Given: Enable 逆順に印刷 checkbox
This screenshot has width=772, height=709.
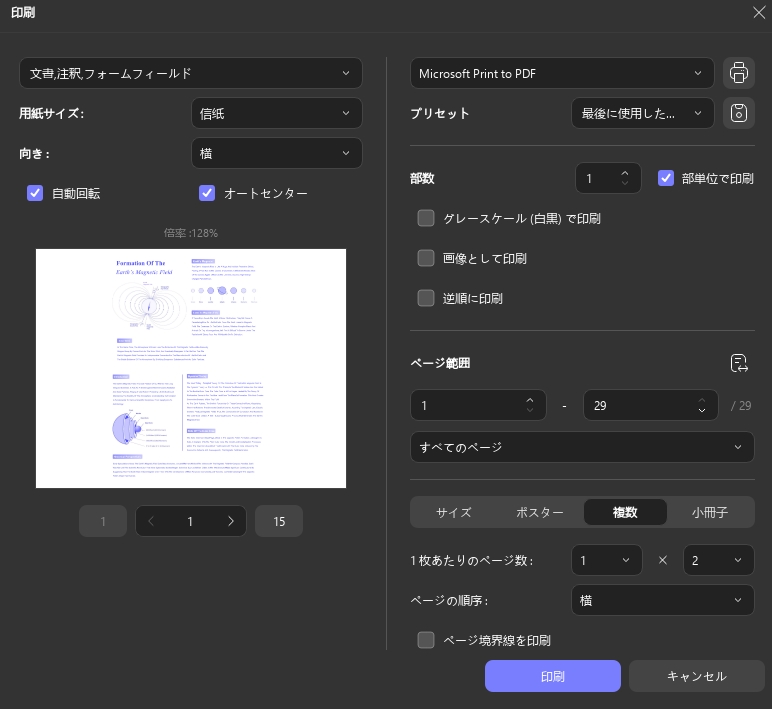Looking at the screenshot, I should pyautogui.click(x=426, y=298).
